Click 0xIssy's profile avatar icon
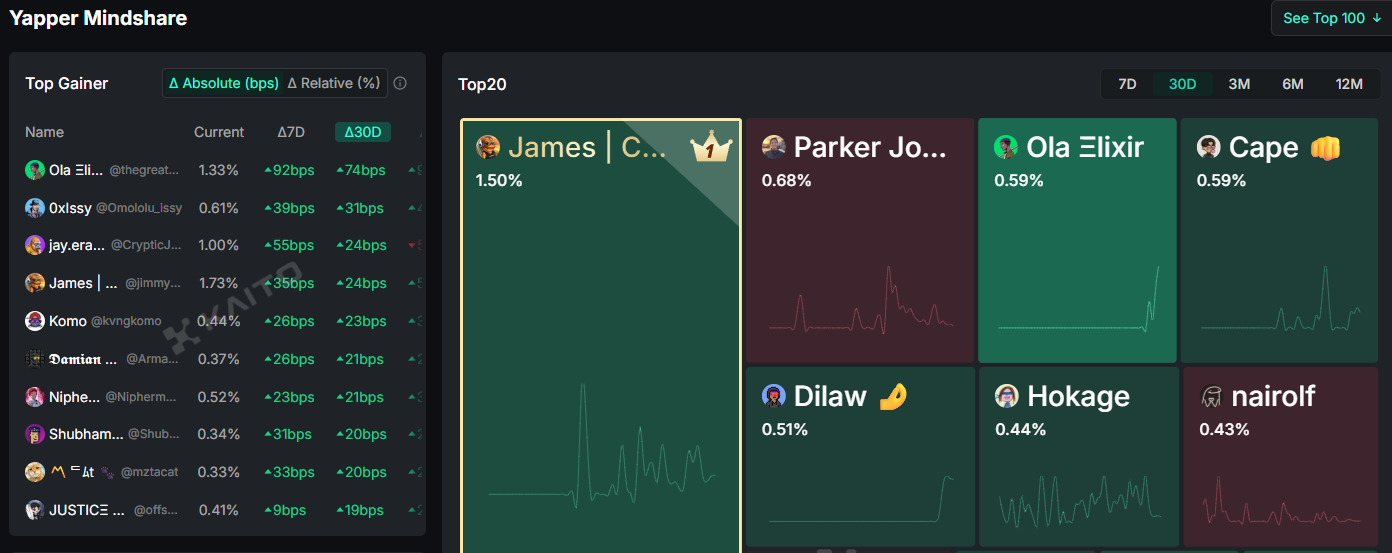Image resolution: width=1392 pixels, height=553 pixels. pyautogui.click(x=35, y=208)
